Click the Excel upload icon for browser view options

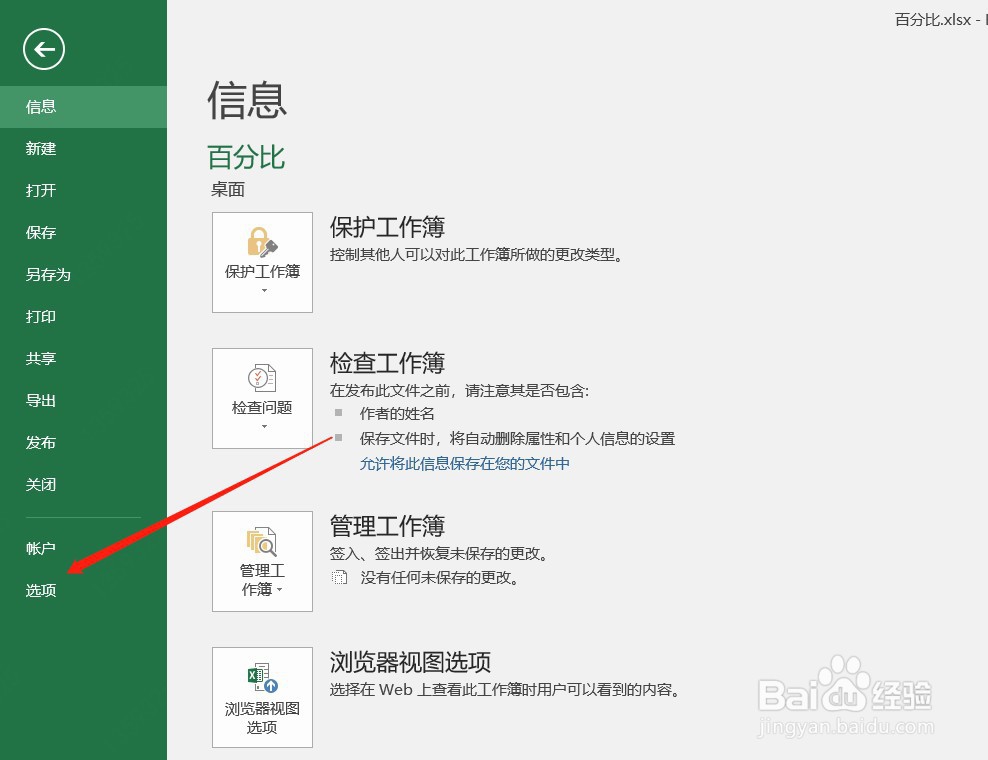[x=261, y=676]
